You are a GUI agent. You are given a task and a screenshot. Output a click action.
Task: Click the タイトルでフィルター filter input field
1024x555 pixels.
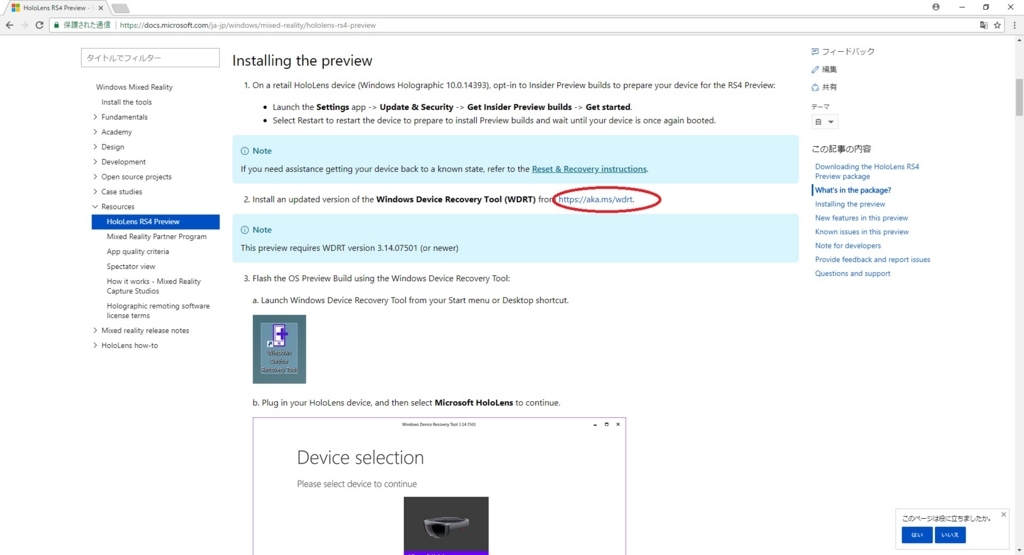click(x=150, y=57)
